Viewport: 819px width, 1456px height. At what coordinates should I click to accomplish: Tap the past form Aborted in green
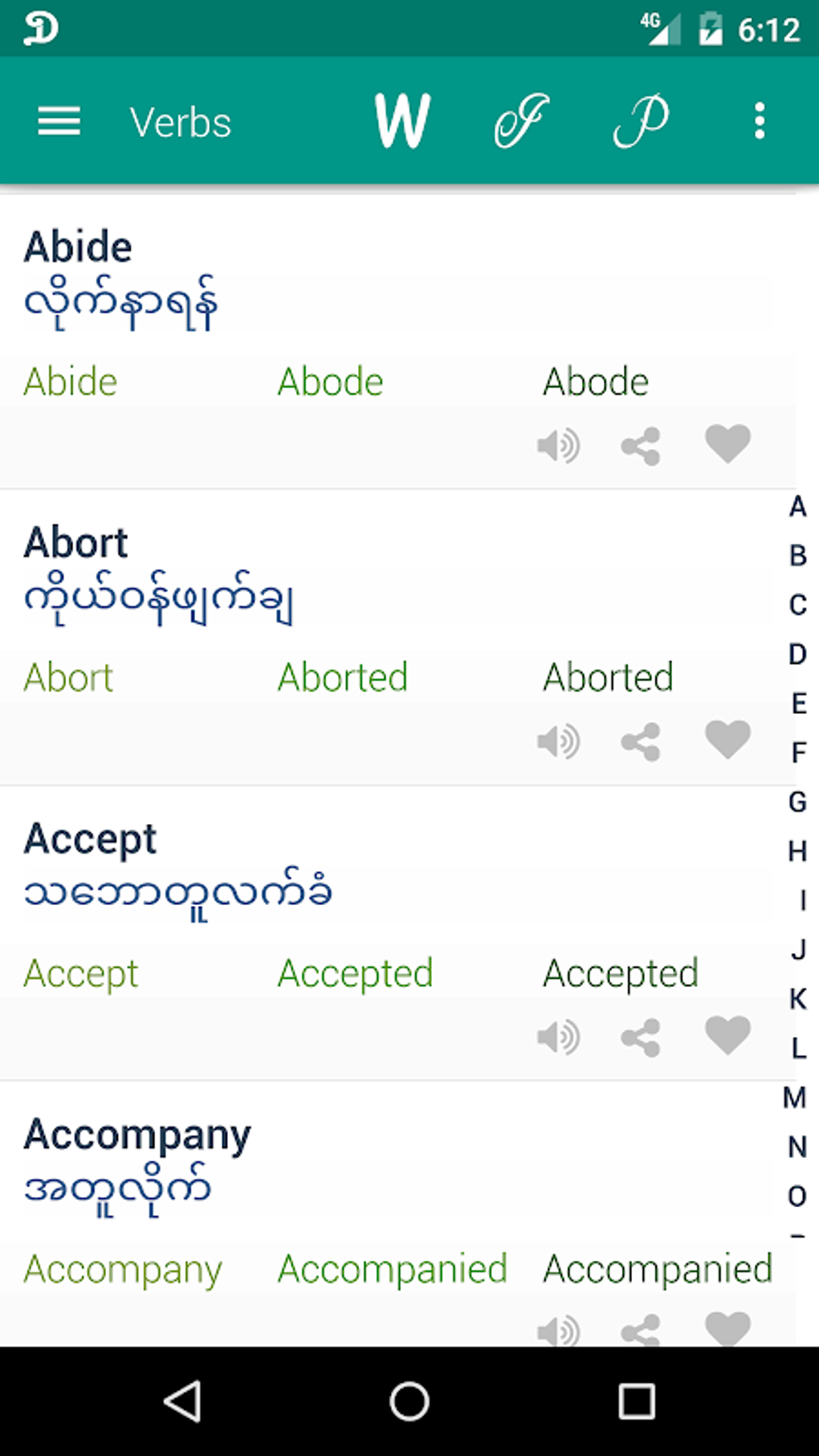343,677
